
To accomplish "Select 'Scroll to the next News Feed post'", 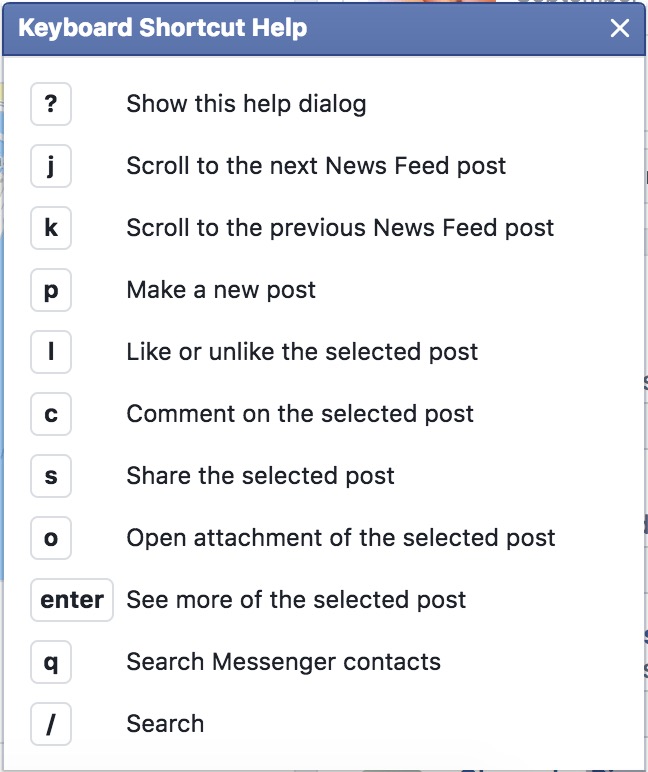I will 316,166.
